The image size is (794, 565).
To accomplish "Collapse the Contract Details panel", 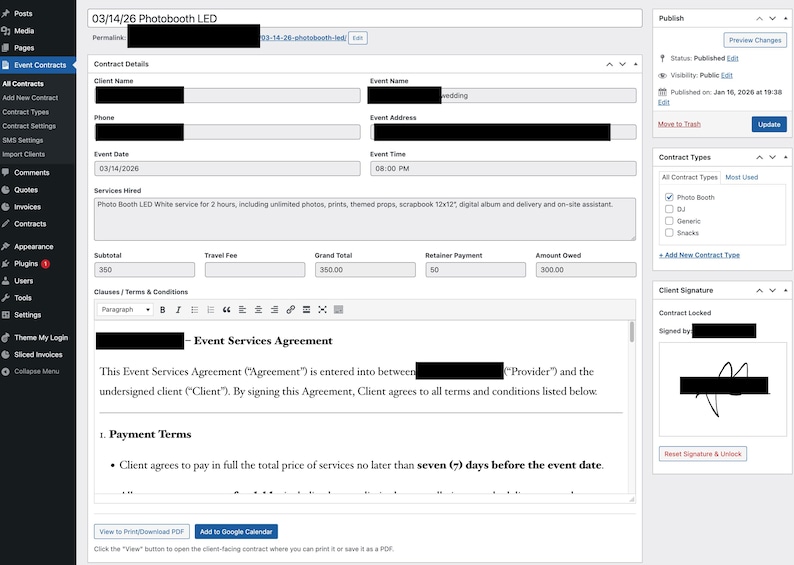I will [x=636, y=64].
